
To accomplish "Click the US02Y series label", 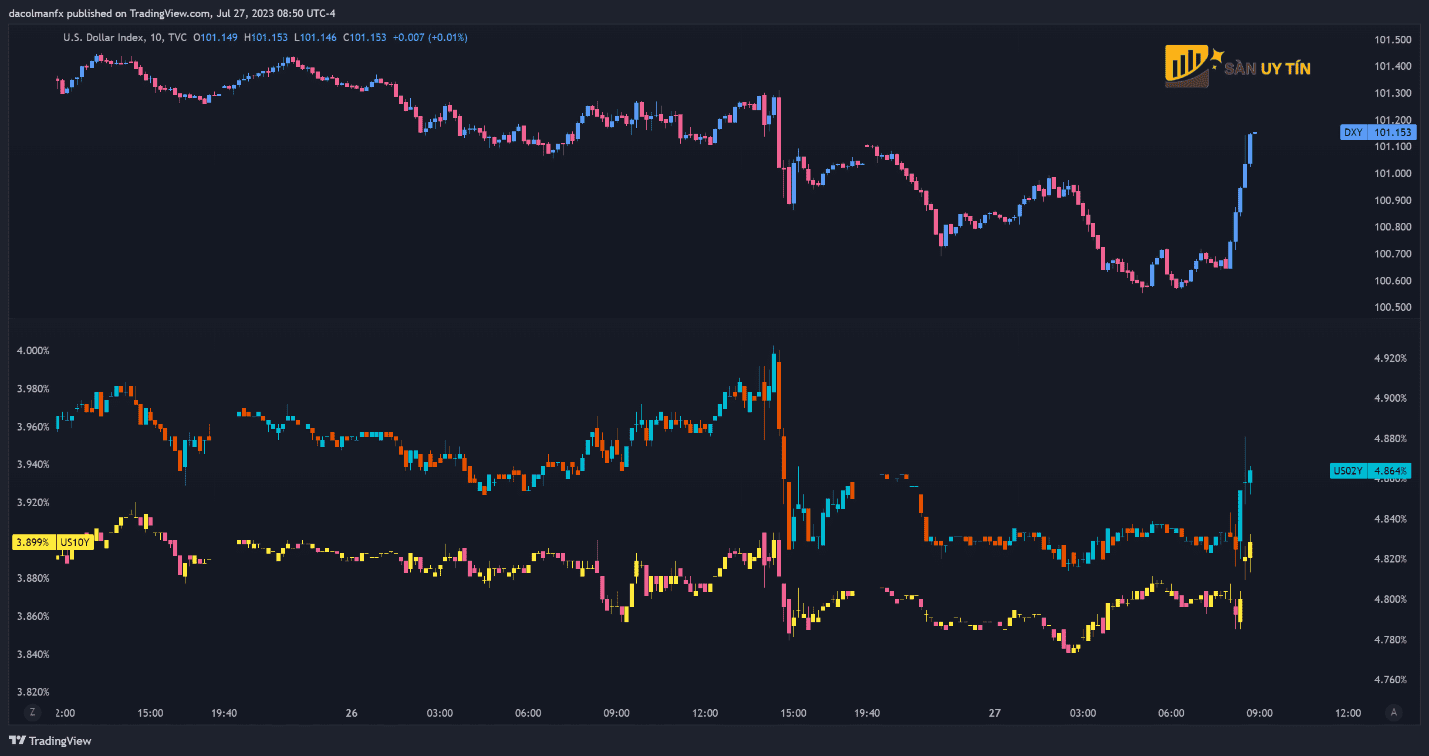I will tap(1349, 471).
